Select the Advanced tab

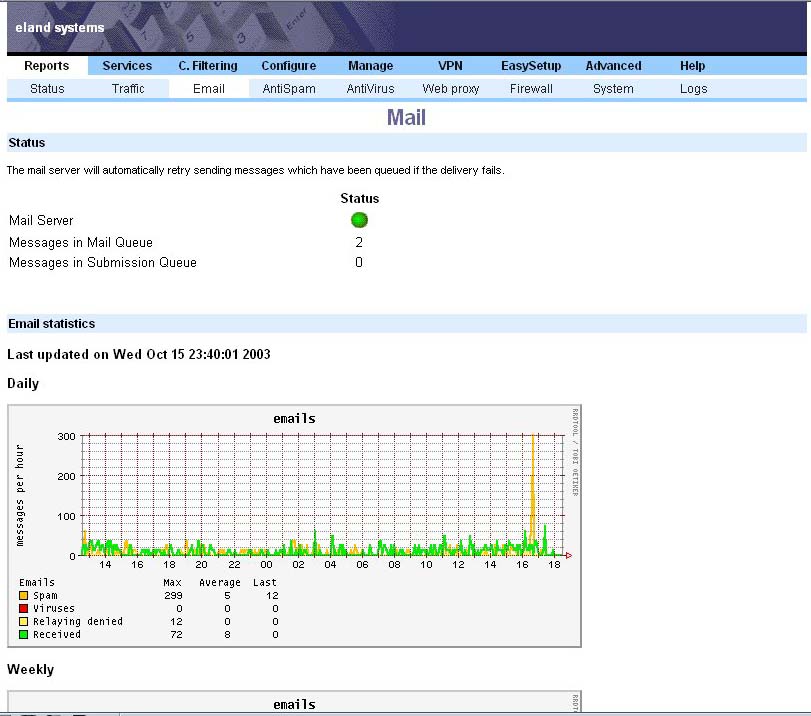(613, 66)
